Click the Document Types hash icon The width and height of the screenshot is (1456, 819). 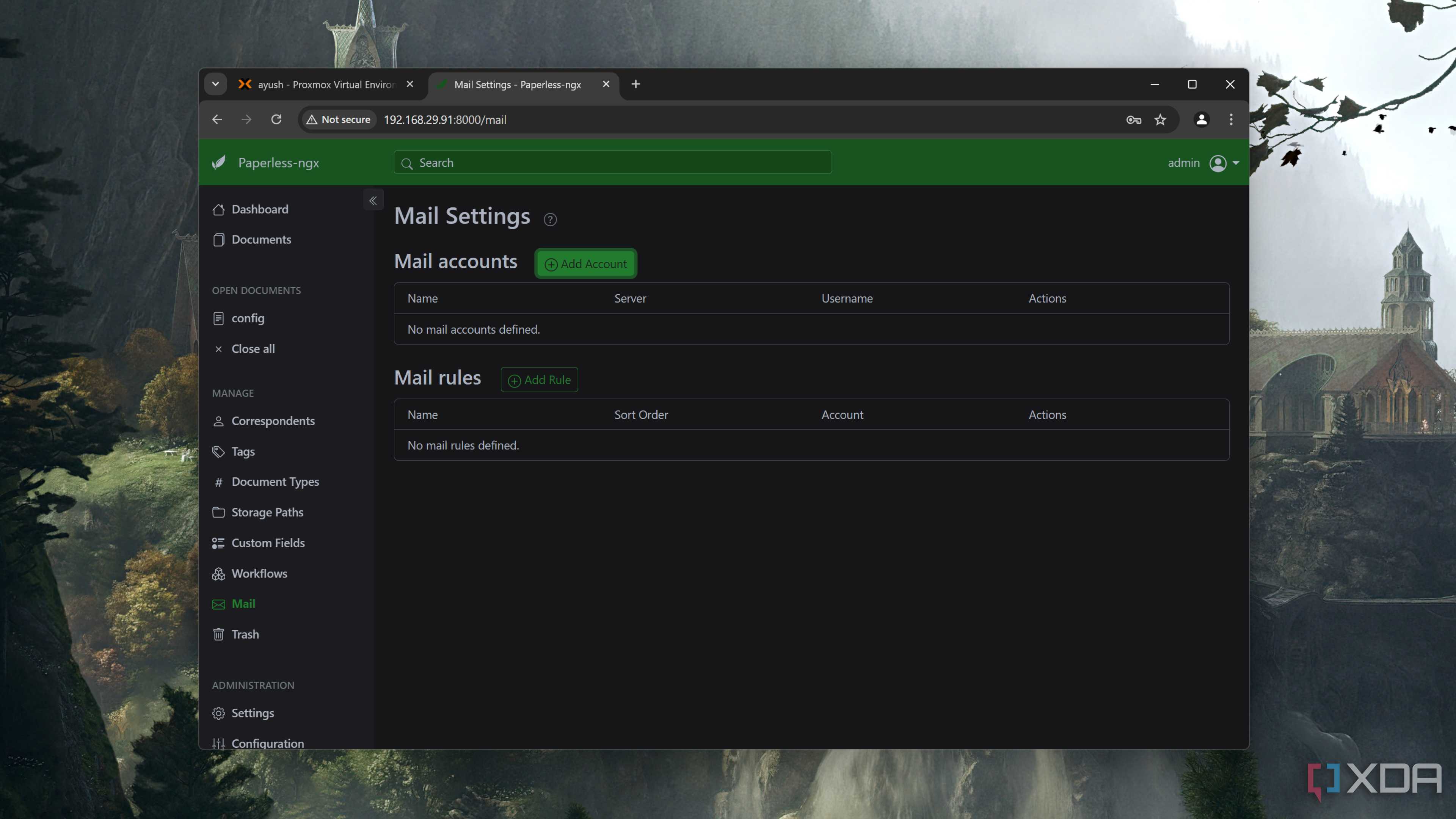point(219,482)
